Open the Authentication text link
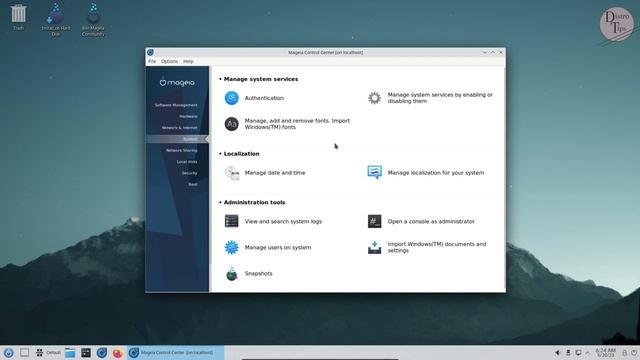This screenshot has height=360, width=640. 264,98
